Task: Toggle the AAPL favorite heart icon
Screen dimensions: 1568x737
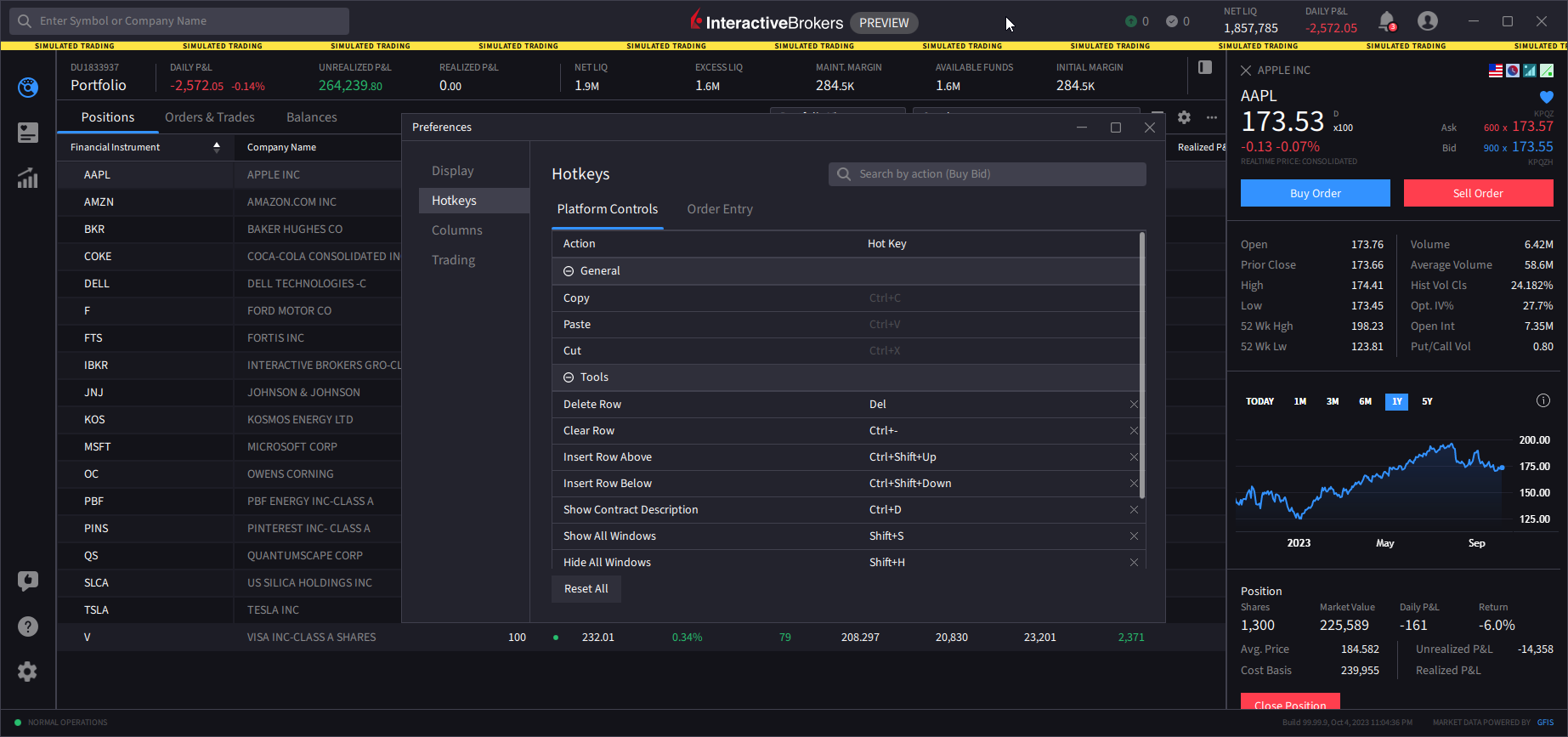Action: click(1546, 97)
